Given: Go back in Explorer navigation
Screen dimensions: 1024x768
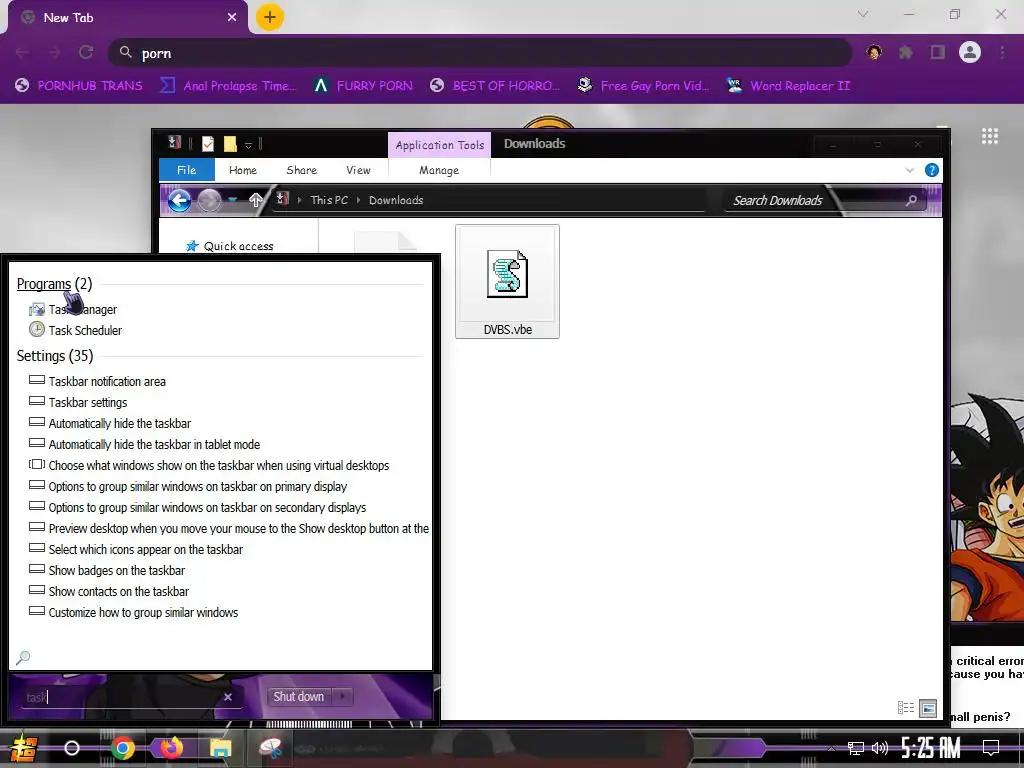Looking at the screenshot, I should (x=179, y=200).
